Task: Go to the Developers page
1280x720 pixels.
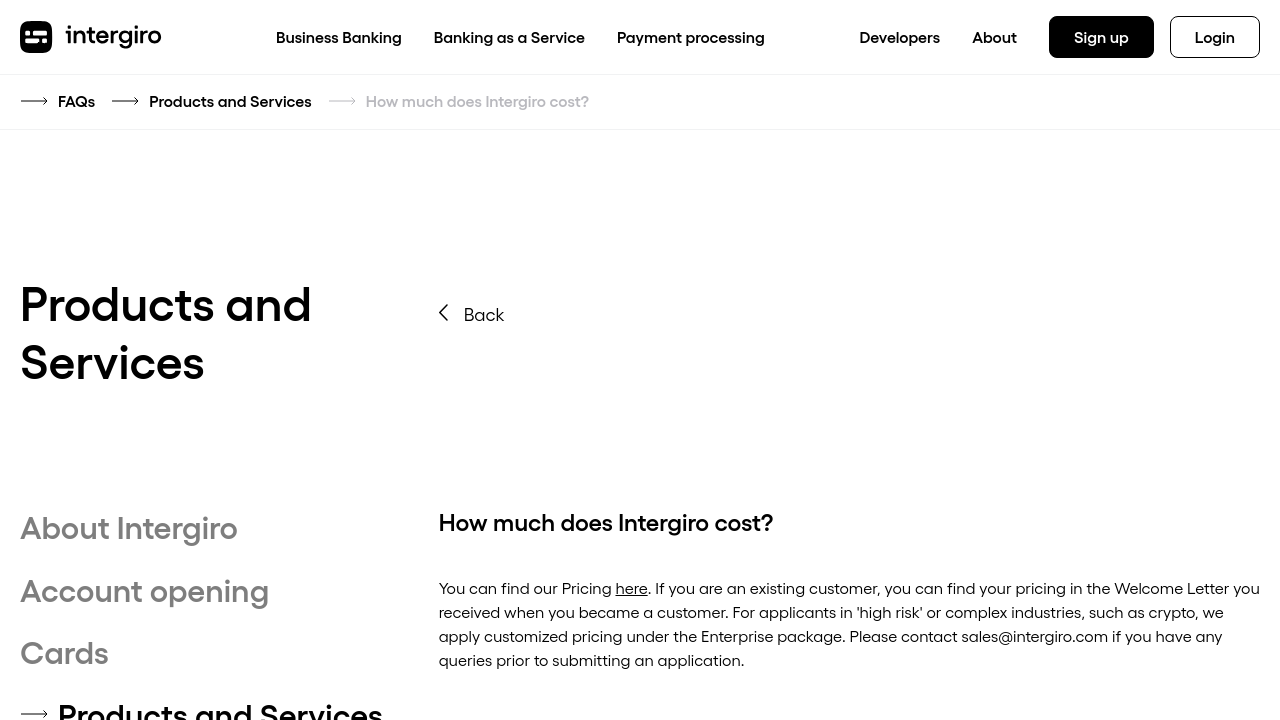Action: click(899, 37)
